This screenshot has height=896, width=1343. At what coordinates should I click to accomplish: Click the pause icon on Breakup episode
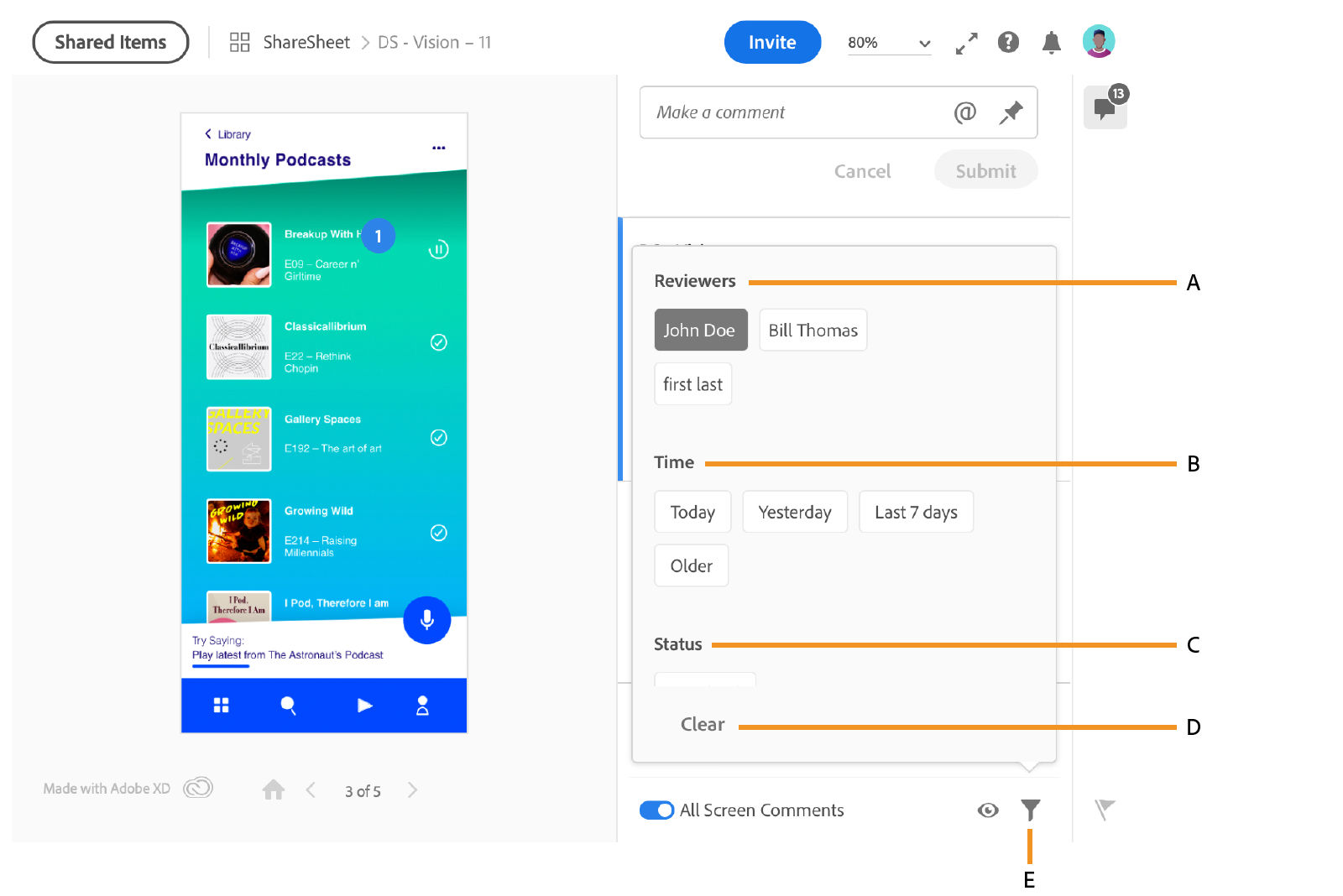(438, 249)
